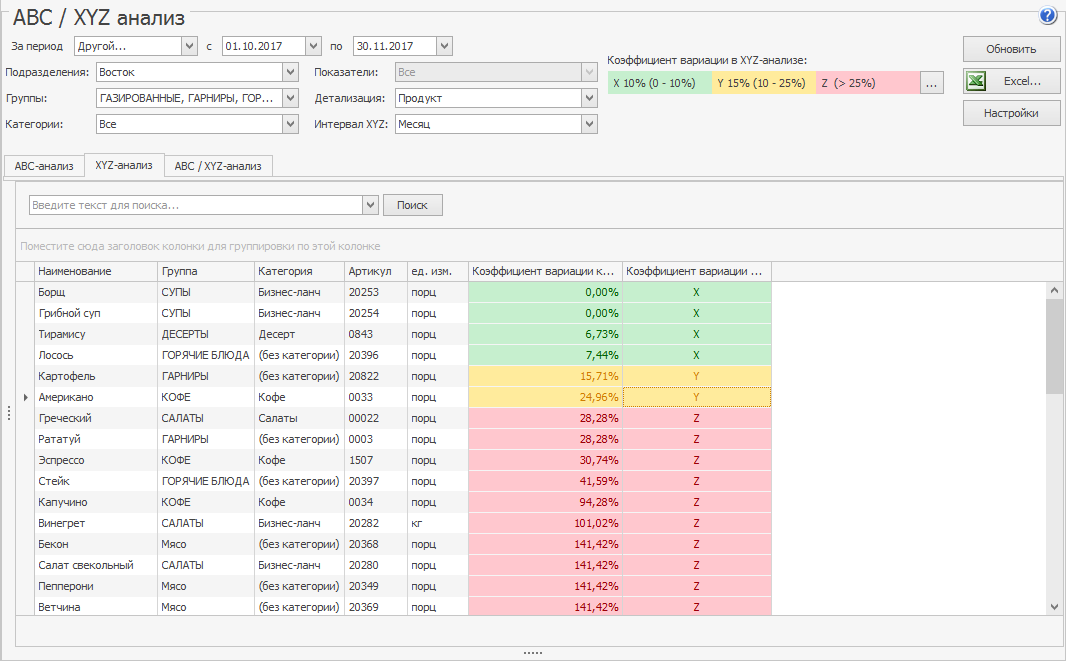Viewport: 1066px width, 661px height.
Task: Switch to the ABC / XYZ-анализ tab
Action: (x=218, y=166)
